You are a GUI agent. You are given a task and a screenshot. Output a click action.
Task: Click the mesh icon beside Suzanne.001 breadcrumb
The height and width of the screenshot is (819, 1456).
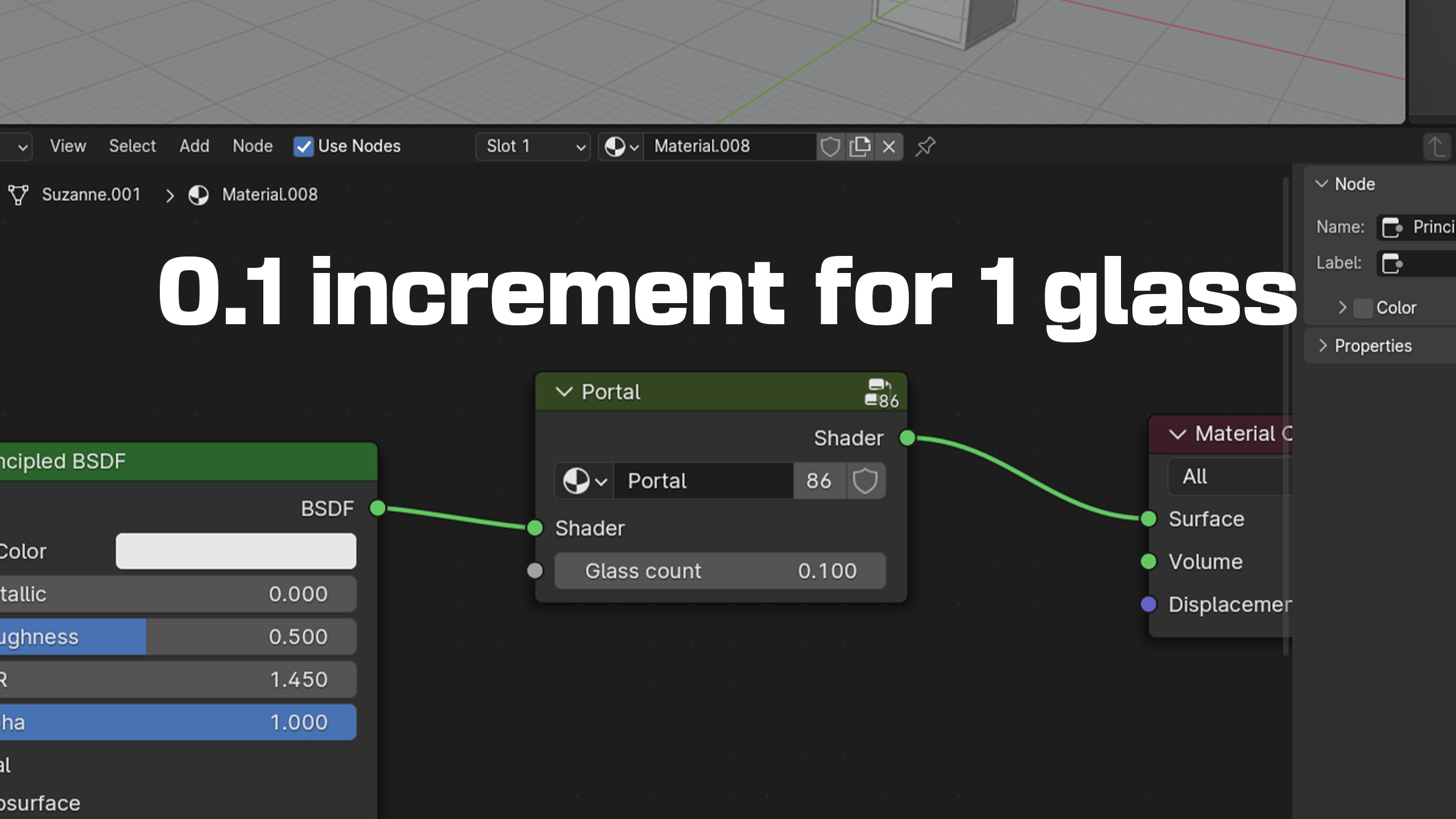[x=18, y=195]
